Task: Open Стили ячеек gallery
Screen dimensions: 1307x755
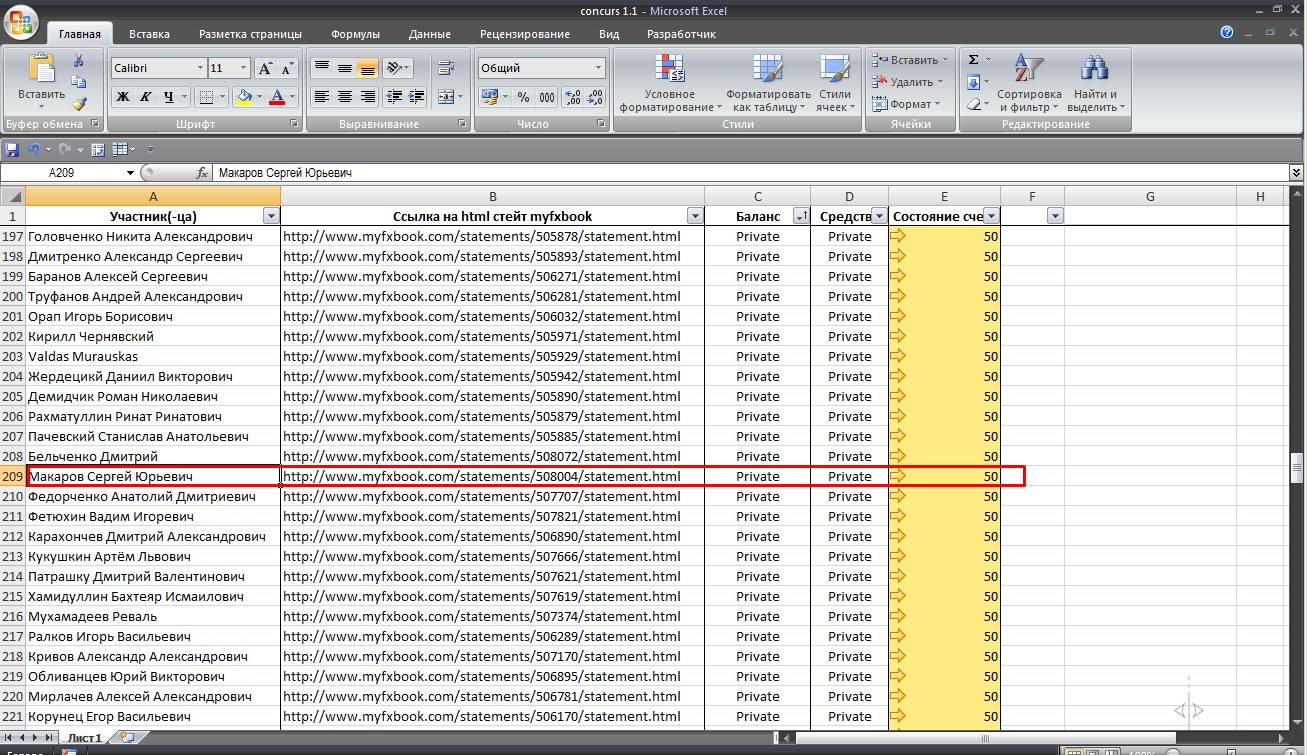Action: (834, 82)
